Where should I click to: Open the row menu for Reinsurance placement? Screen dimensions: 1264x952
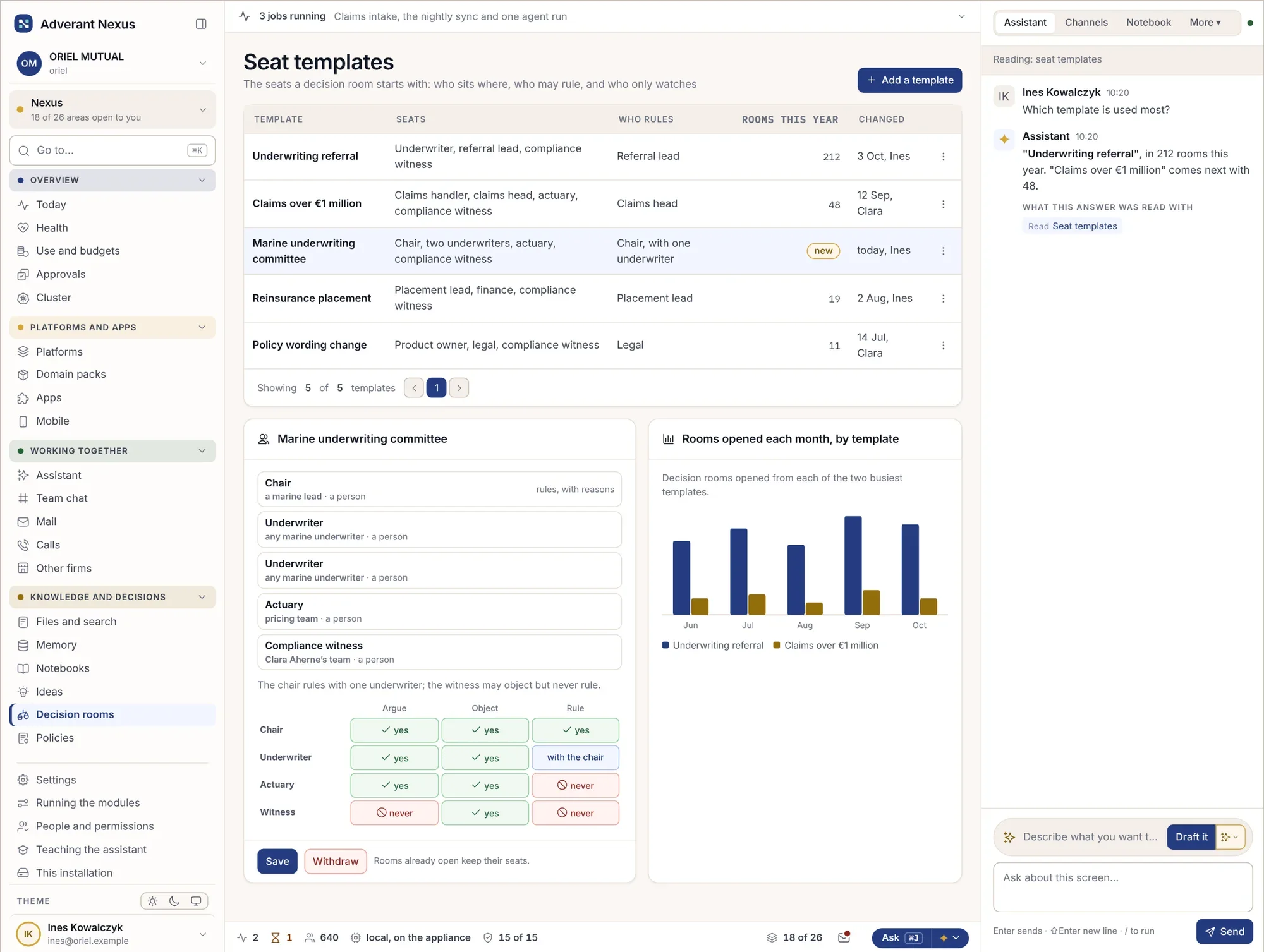pyautogui.click(x=943, y=299)
